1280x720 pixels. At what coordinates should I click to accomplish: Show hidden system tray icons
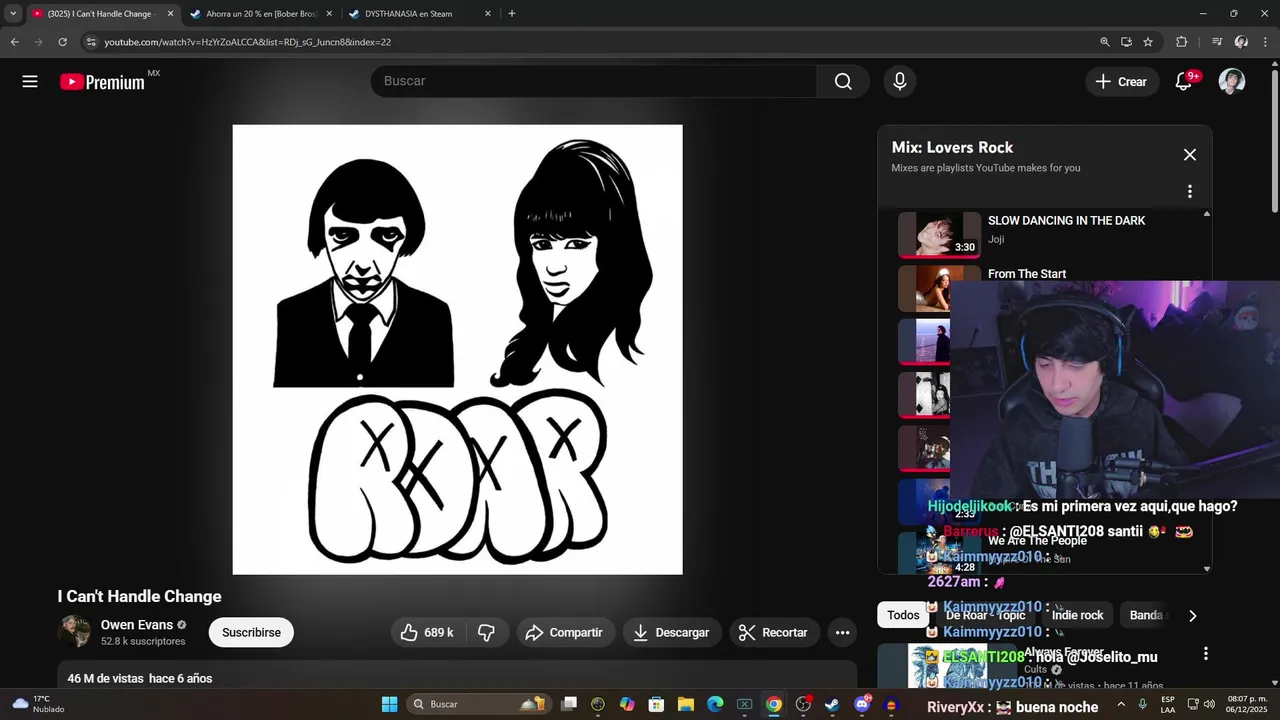pyautogui.click(x=1121, y=704)
